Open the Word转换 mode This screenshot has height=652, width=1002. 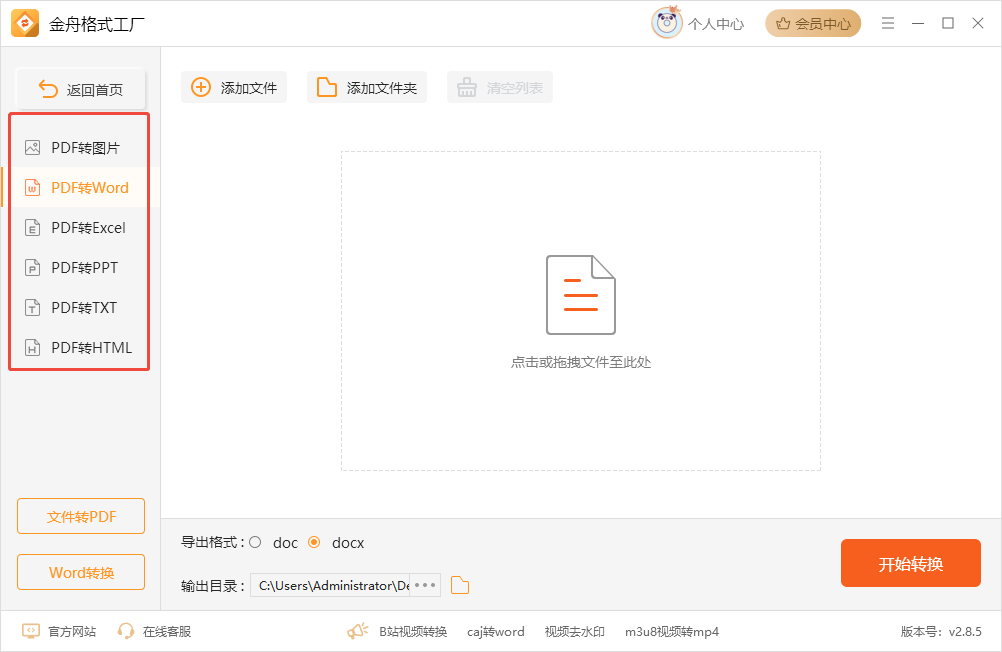(81, 572)
